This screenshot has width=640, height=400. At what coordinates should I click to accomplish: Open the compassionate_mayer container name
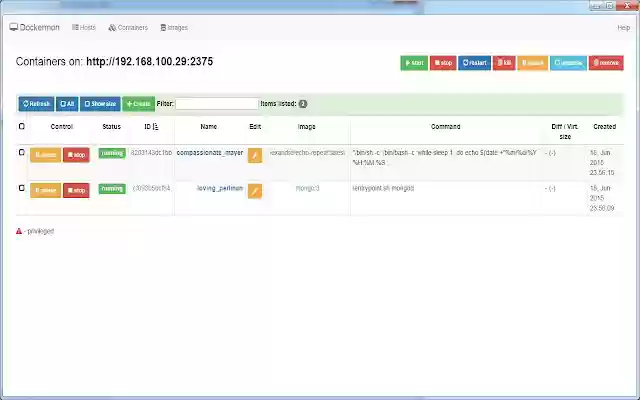pyautogui.click(x=210, y=153)
